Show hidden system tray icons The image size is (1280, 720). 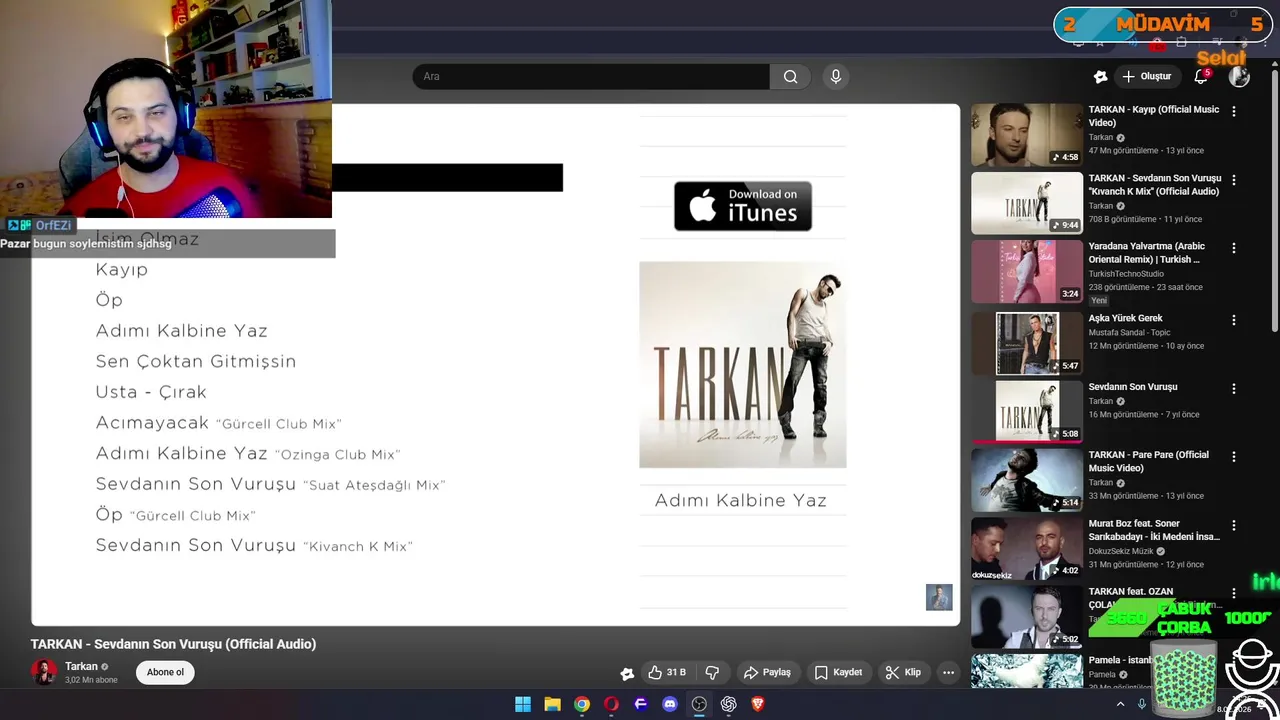click(x=1120, y=704)
